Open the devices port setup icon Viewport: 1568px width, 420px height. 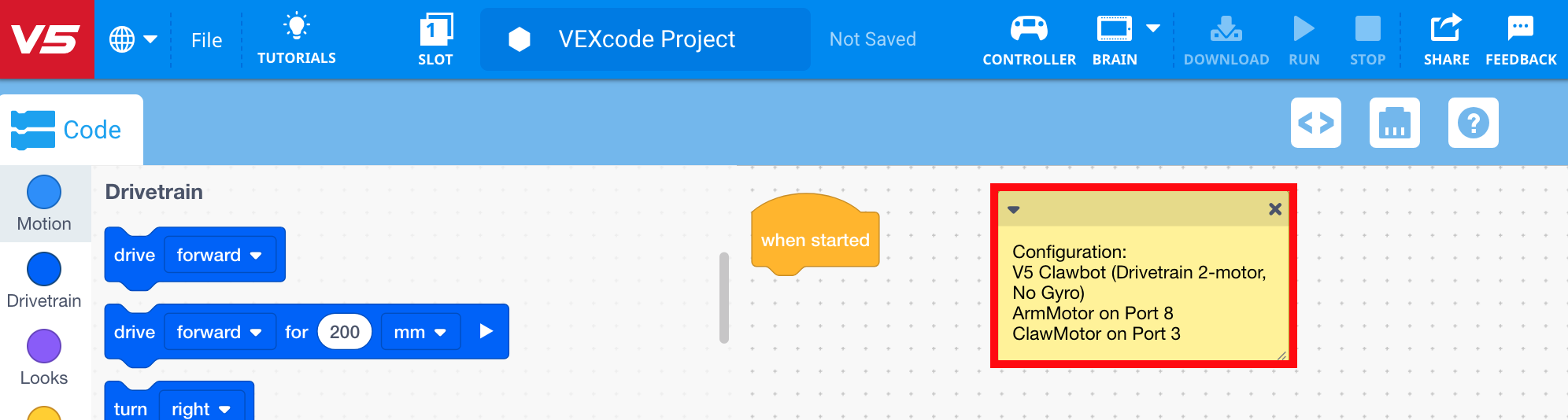[1394, 123]
